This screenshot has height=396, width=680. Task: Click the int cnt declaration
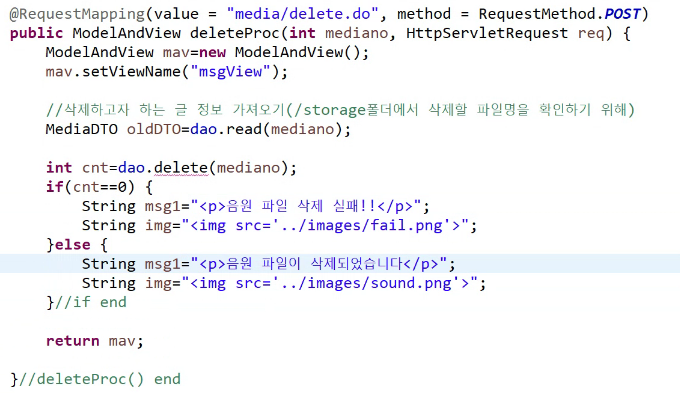[77, 168]
